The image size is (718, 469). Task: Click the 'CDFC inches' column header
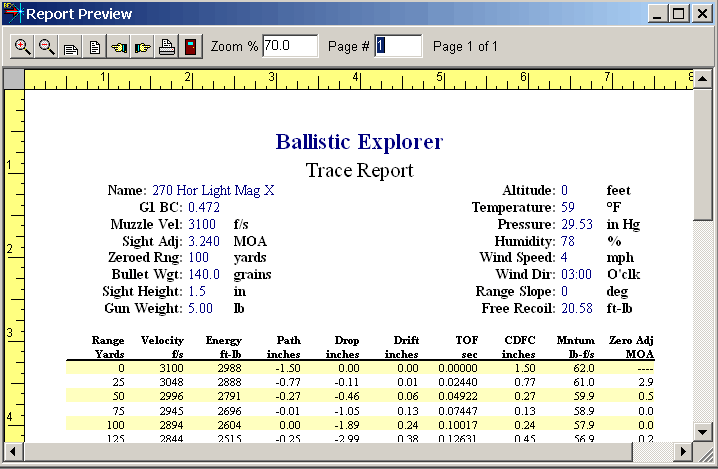pos(519,347)
